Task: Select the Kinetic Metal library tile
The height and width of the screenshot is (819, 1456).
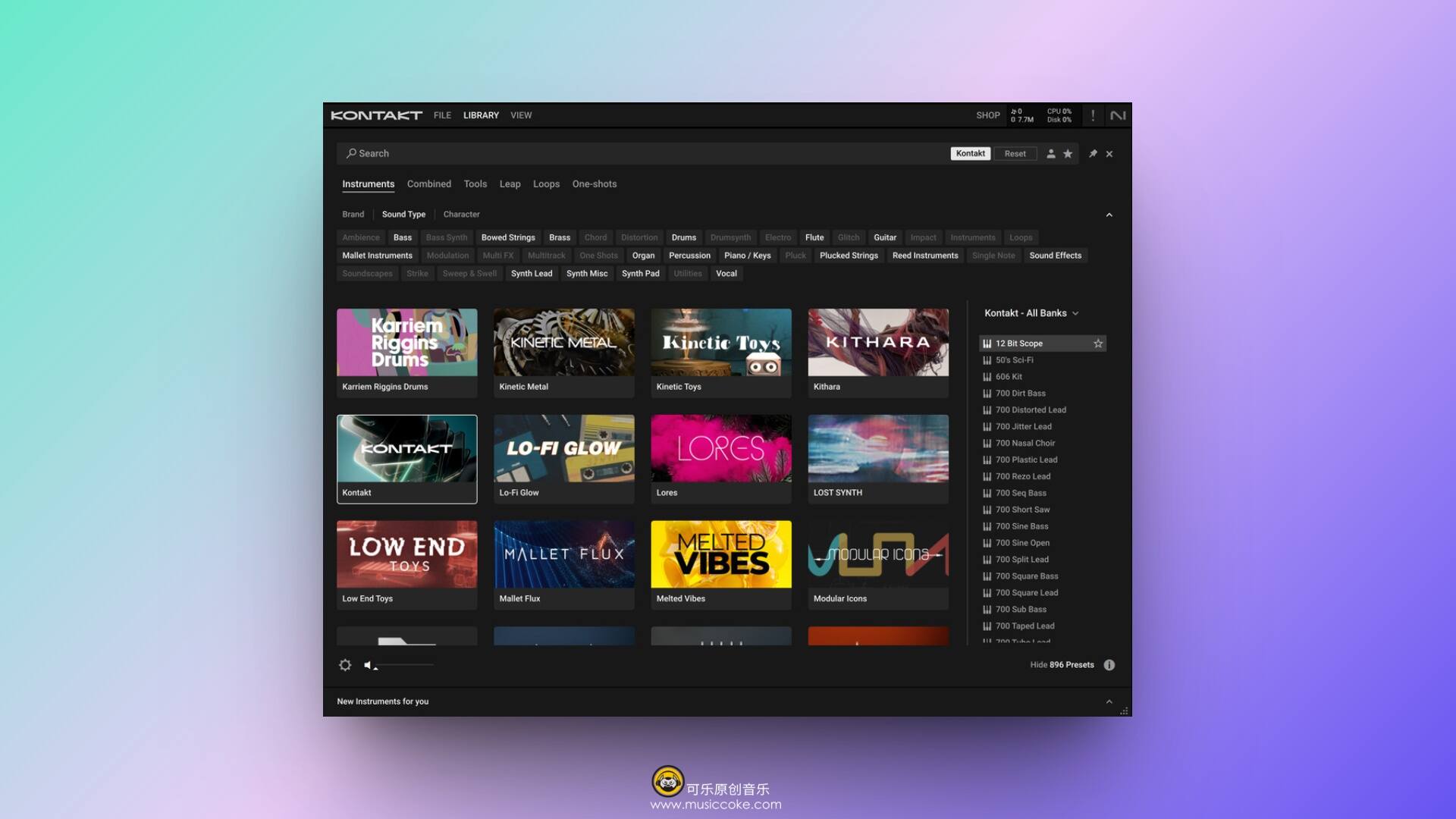Action: point(564,353)
